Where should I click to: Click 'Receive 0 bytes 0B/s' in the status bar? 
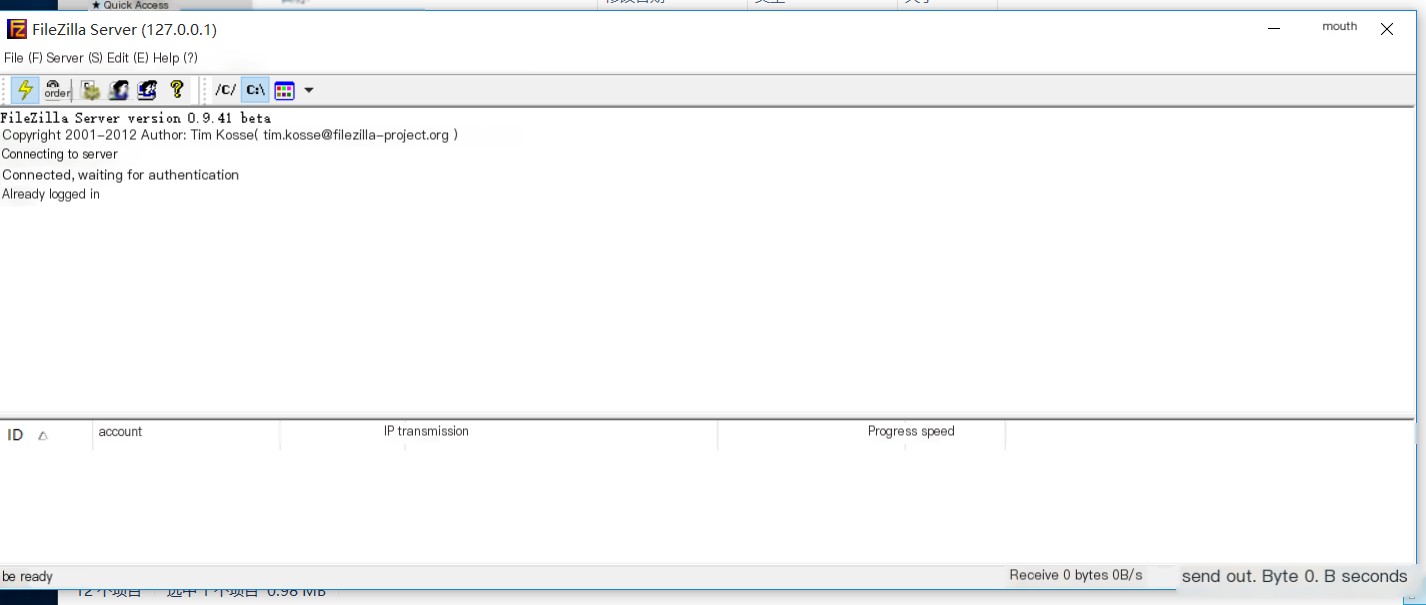1076,575
